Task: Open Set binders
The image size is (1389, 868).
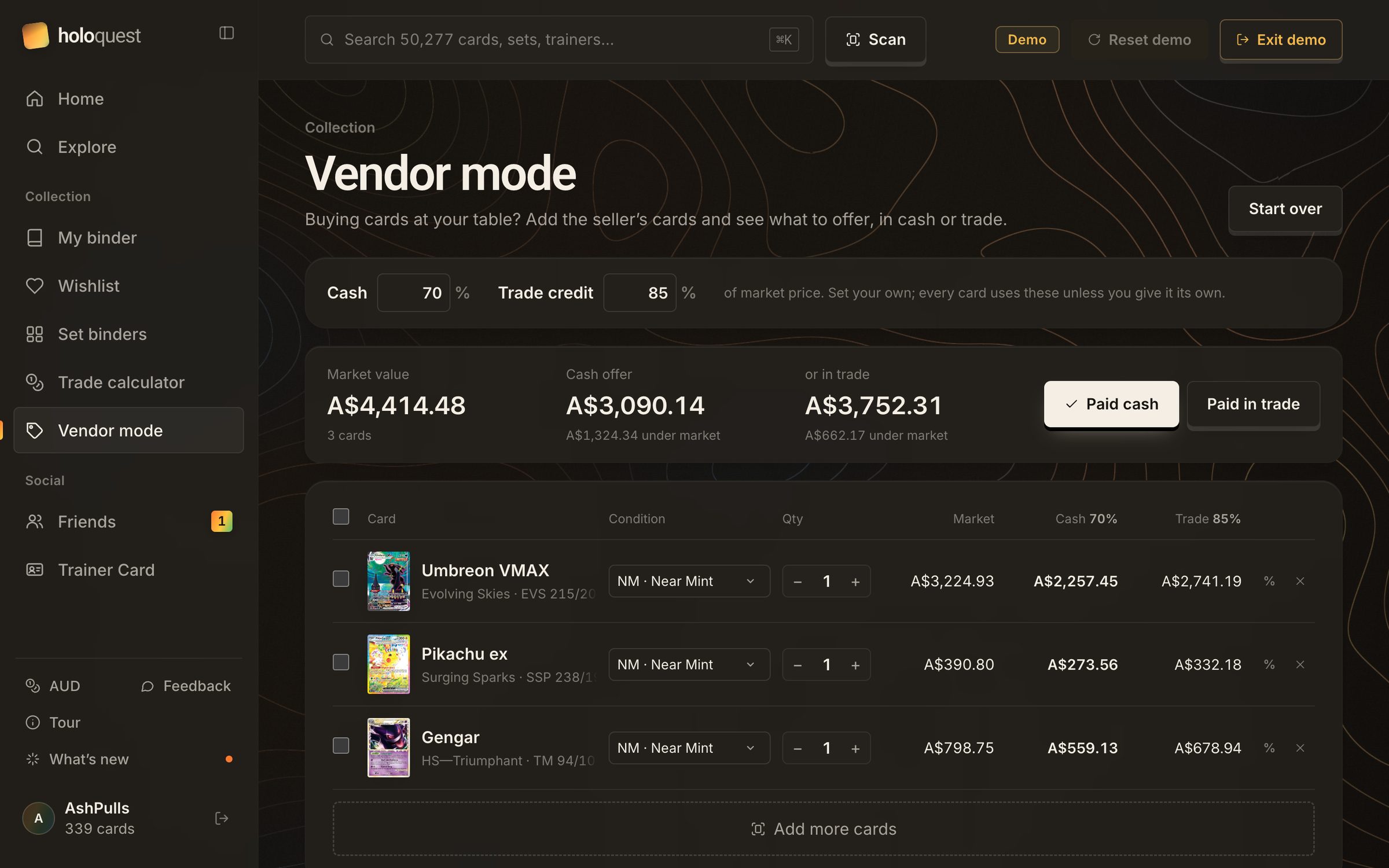Action: tap(128, 334)
